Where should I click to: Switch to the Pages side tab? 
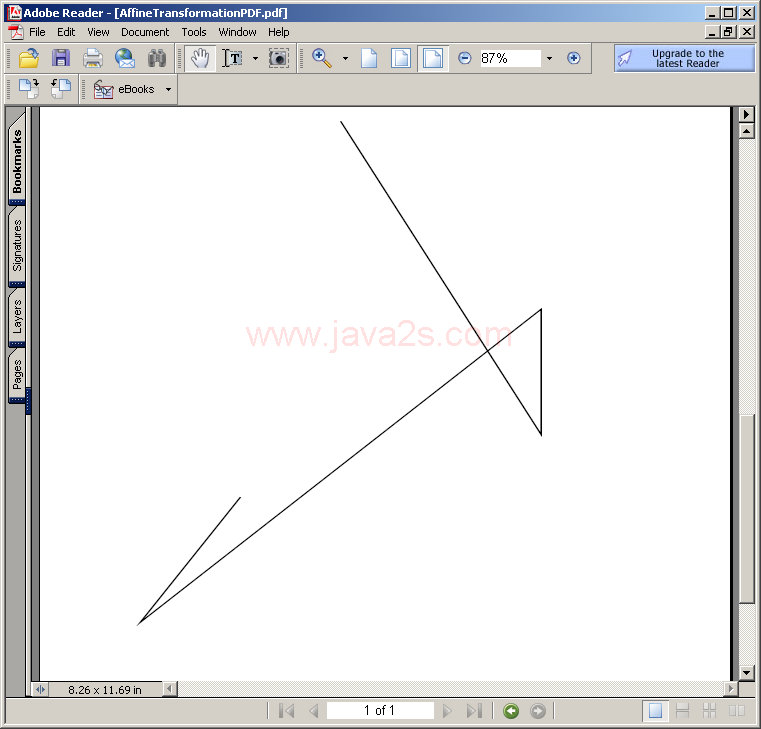click(x=17, y=374)
